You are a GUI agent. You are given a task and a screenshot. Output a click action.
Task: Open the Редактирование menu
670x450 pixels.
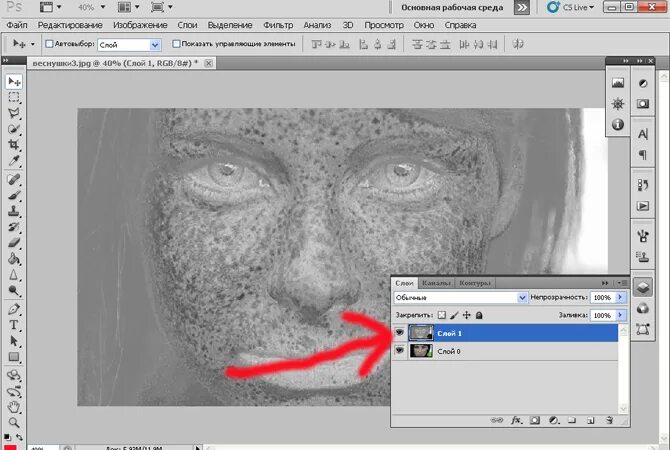(x=70, y=25)
